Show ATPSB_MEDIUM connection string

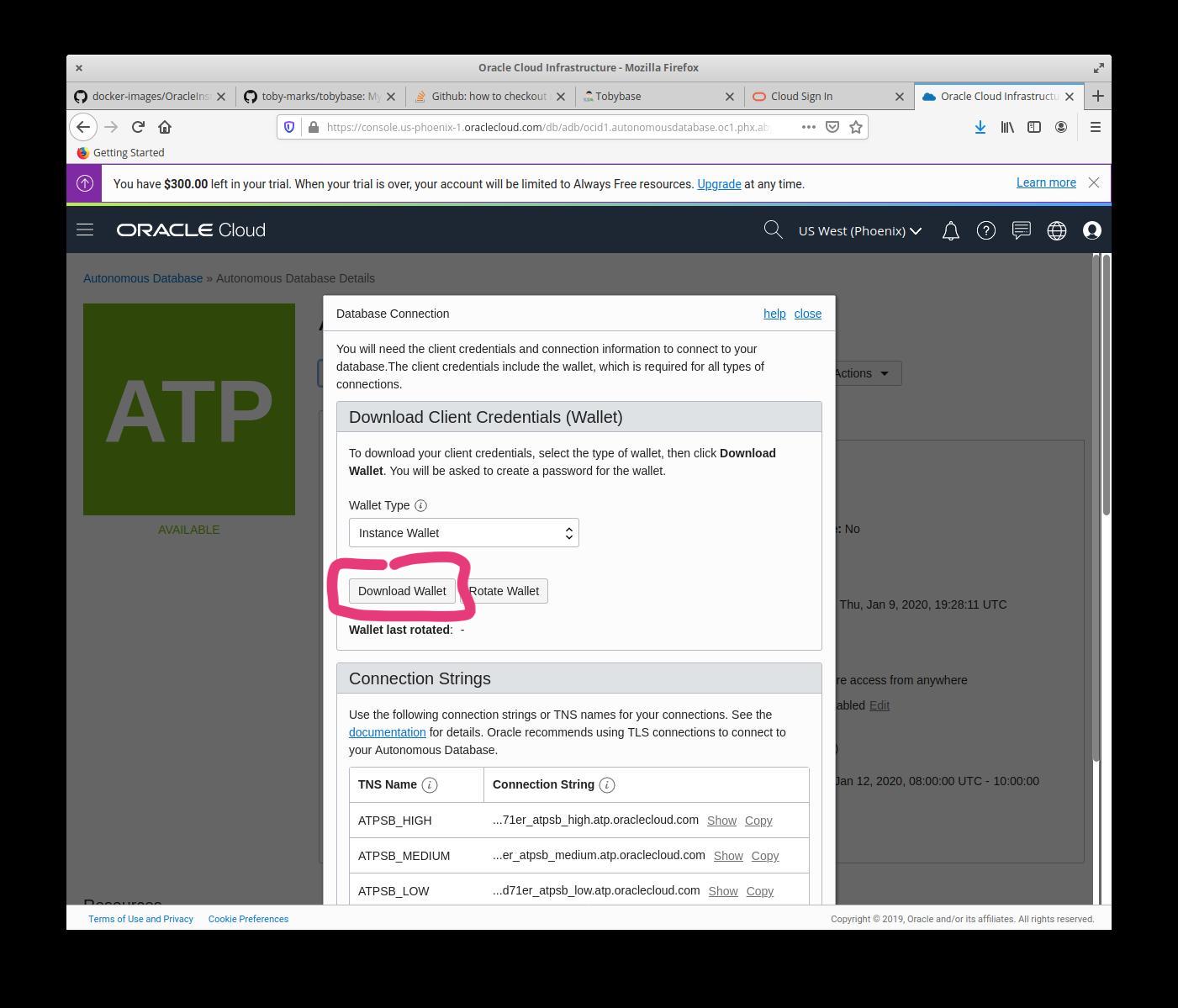[728, 856]
